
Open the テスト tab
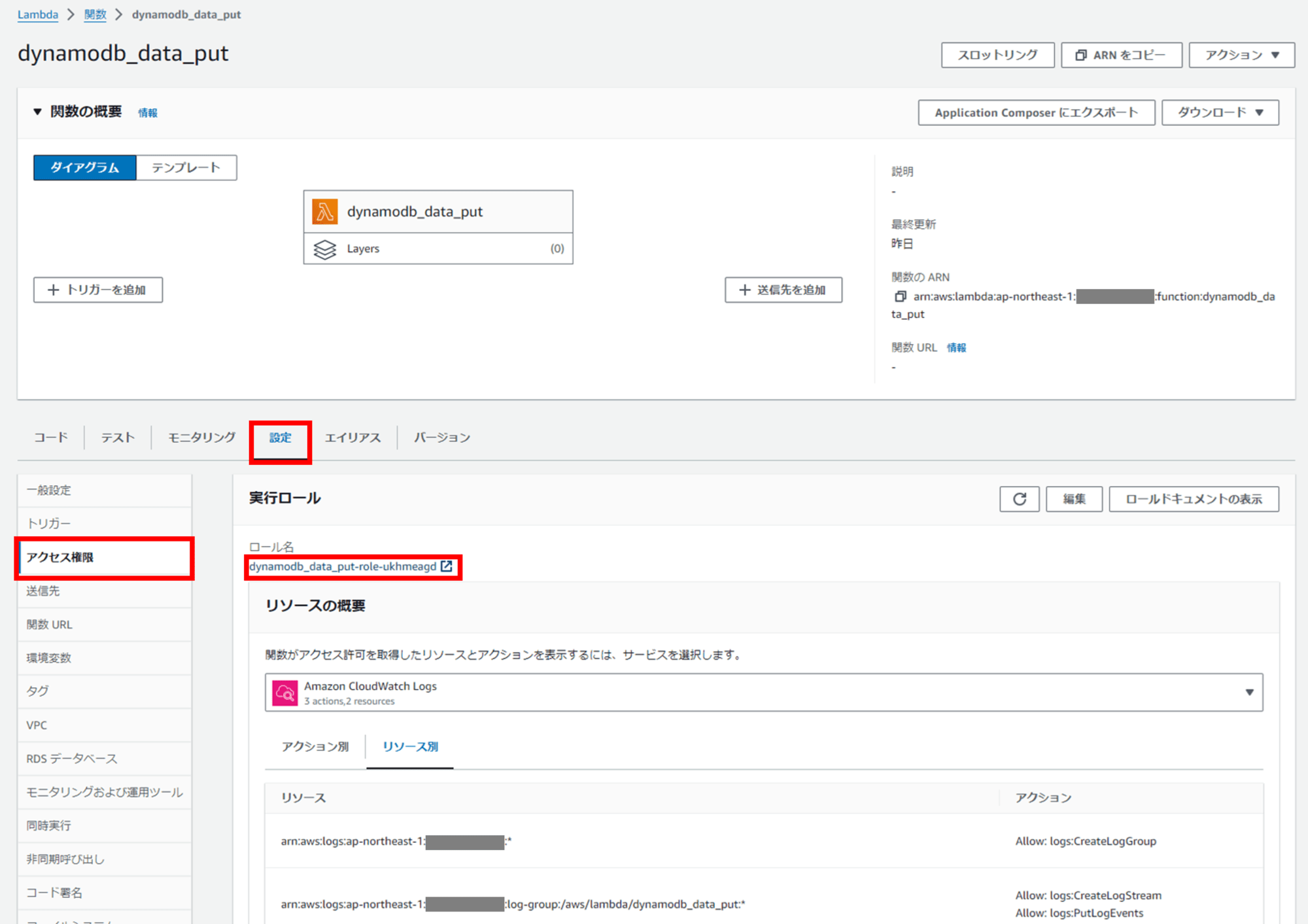118,437
